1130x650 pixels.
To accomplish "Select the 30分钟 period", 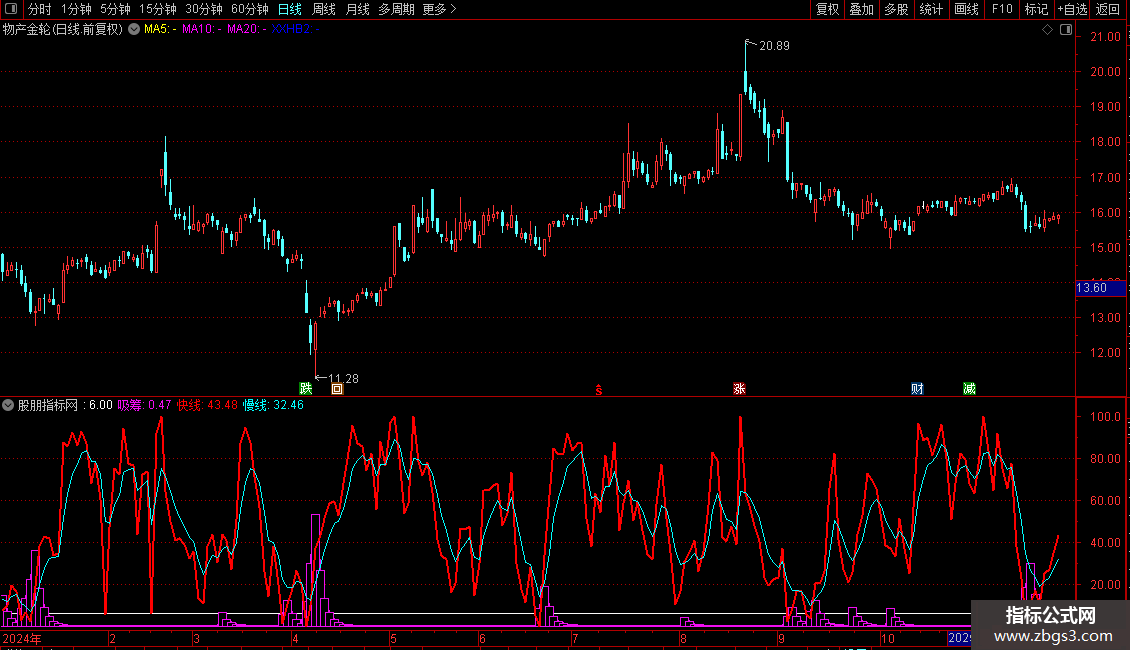I will [204, 9].
